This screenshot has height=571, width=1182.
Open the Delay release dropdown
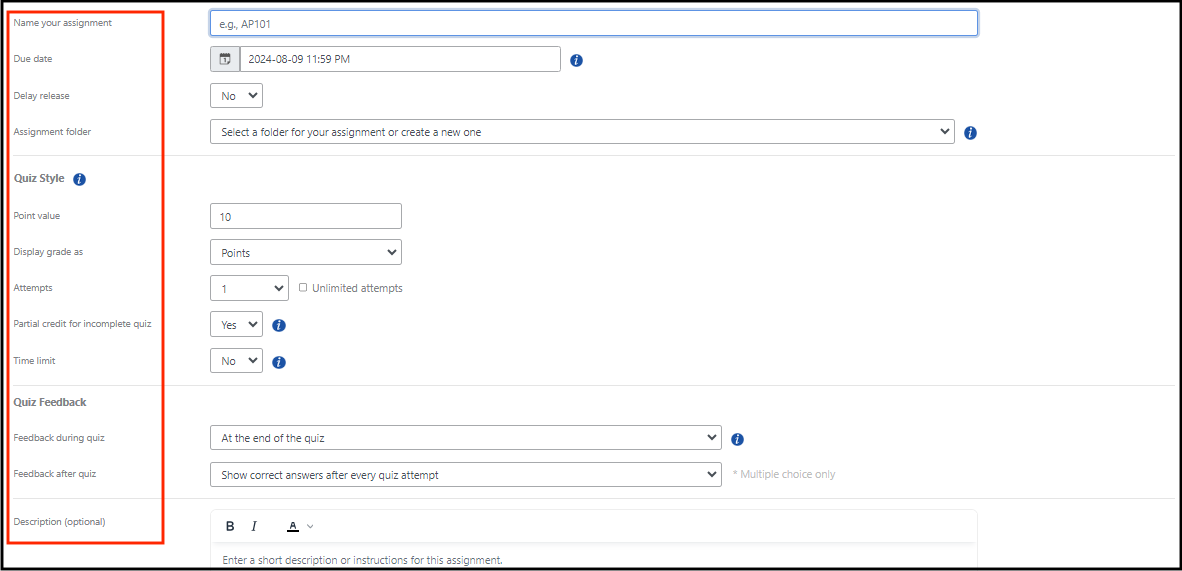[x=236, y=96]
